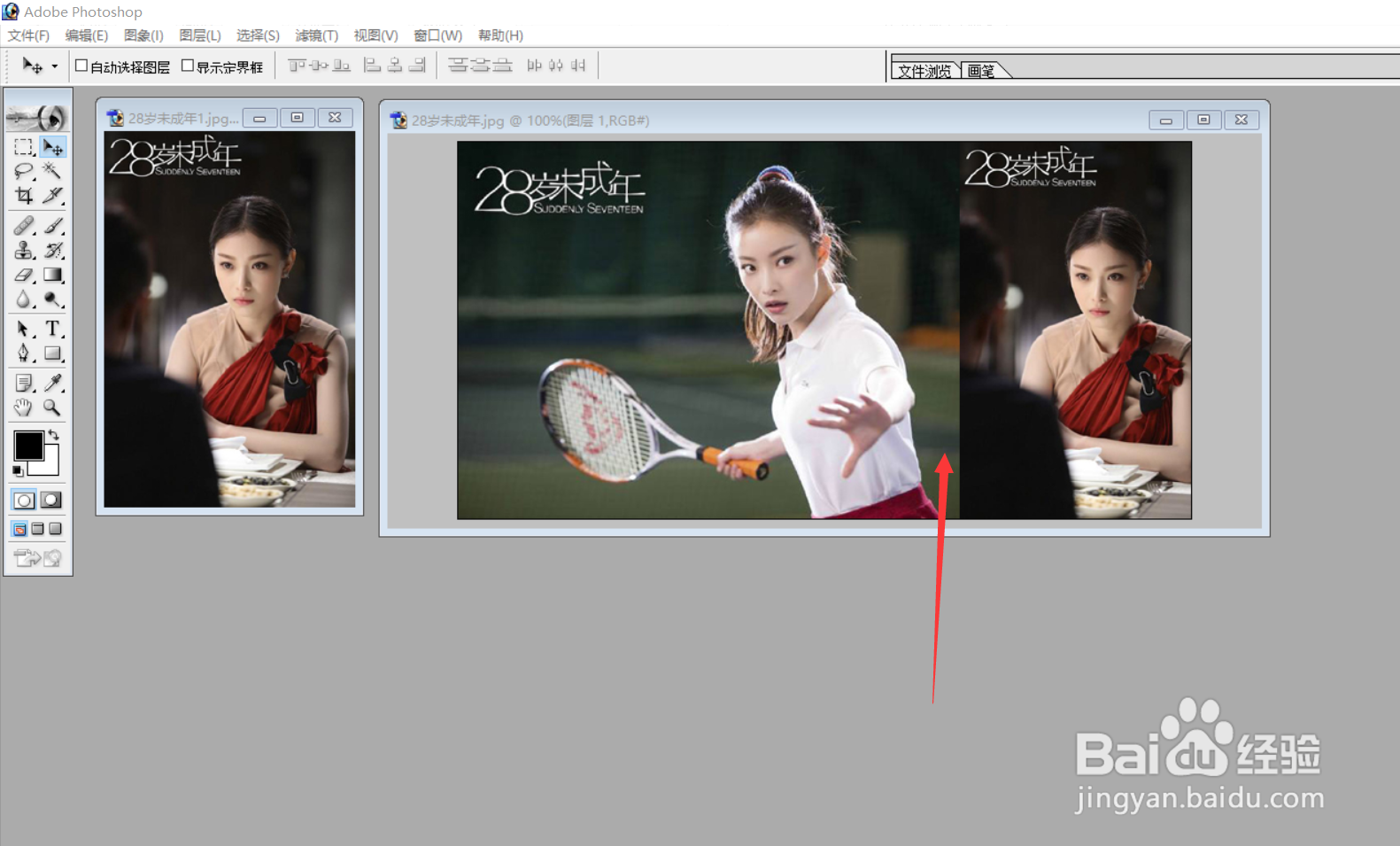Click Distribute left edges button
This screenshot has width=1400, height=846.
tap(534, 66)
